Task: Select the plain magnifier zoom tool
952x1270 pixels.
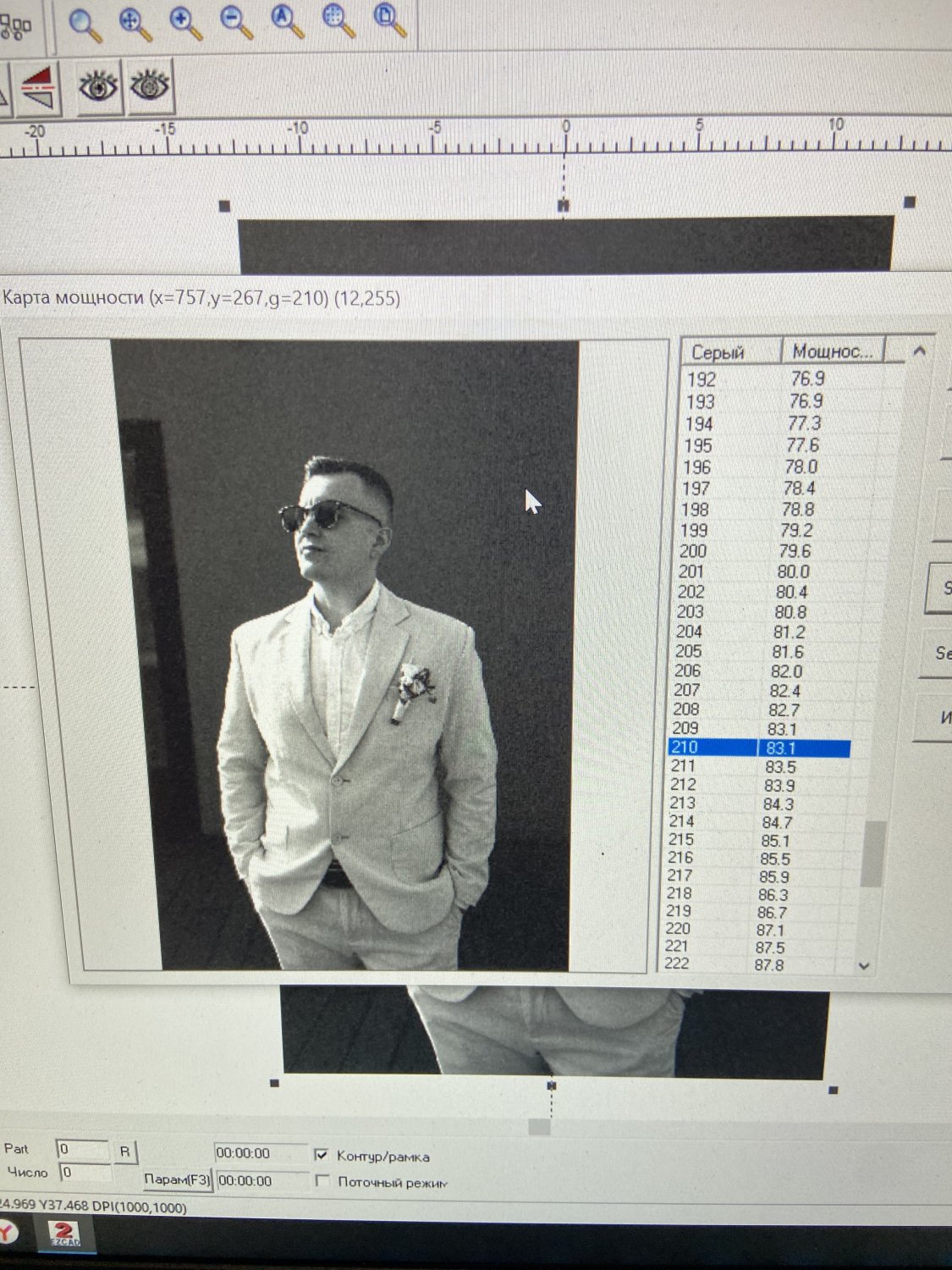Action: click(x=84, y=25)
